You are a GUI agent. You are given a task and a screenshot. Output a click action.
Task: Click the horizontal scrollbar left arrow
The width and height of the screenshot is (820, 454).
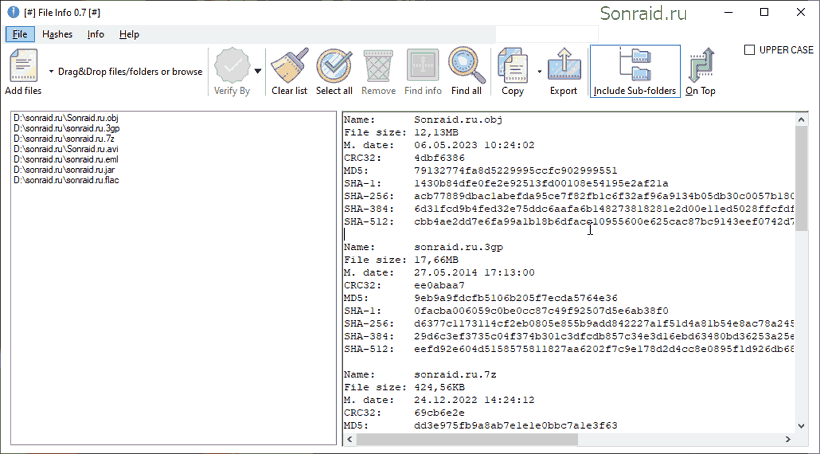coord(350,439)
